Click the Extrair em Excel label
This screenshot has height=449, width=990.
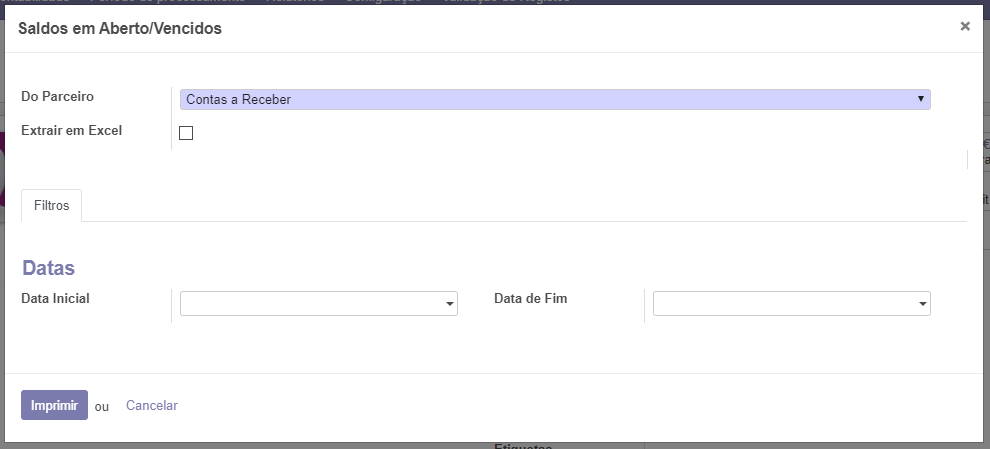coord(71,130)
